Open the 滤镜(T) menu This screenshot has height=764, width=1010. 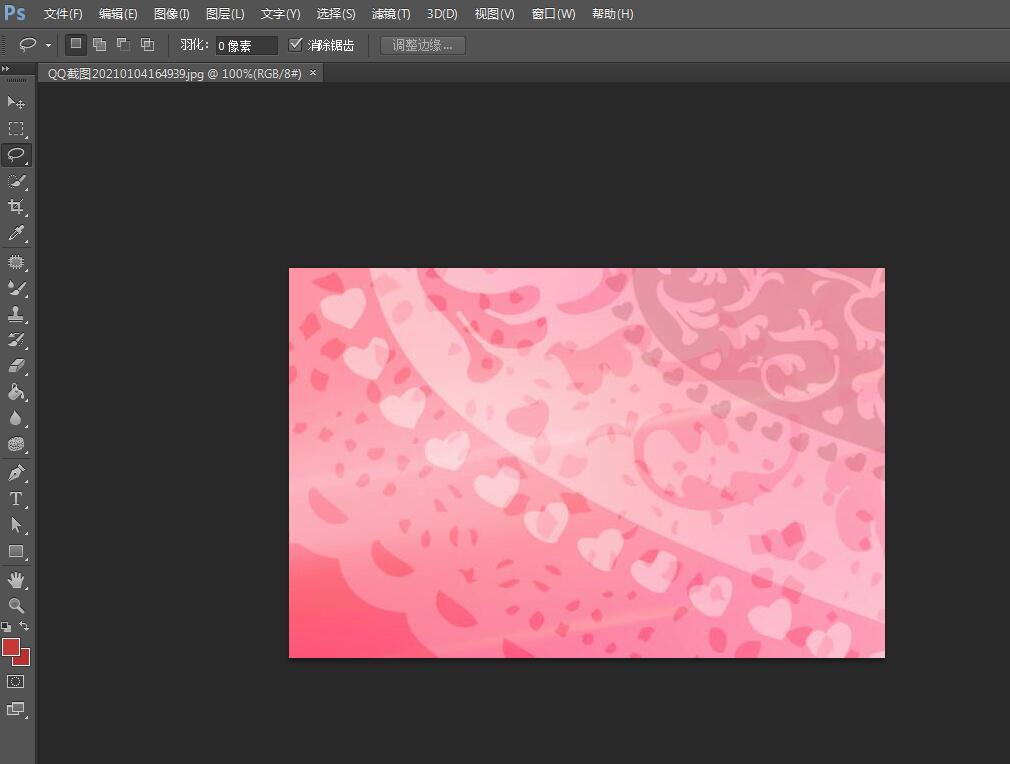390,14
